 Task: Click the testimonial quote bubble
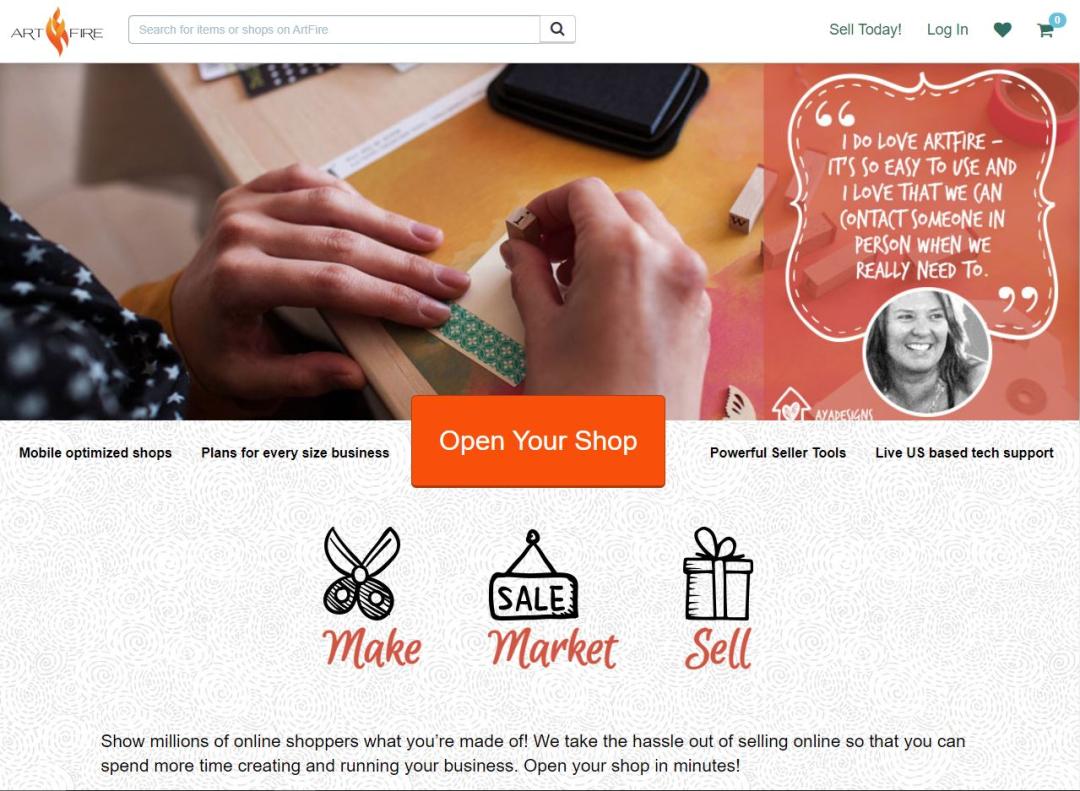click(x=921, y=206)
